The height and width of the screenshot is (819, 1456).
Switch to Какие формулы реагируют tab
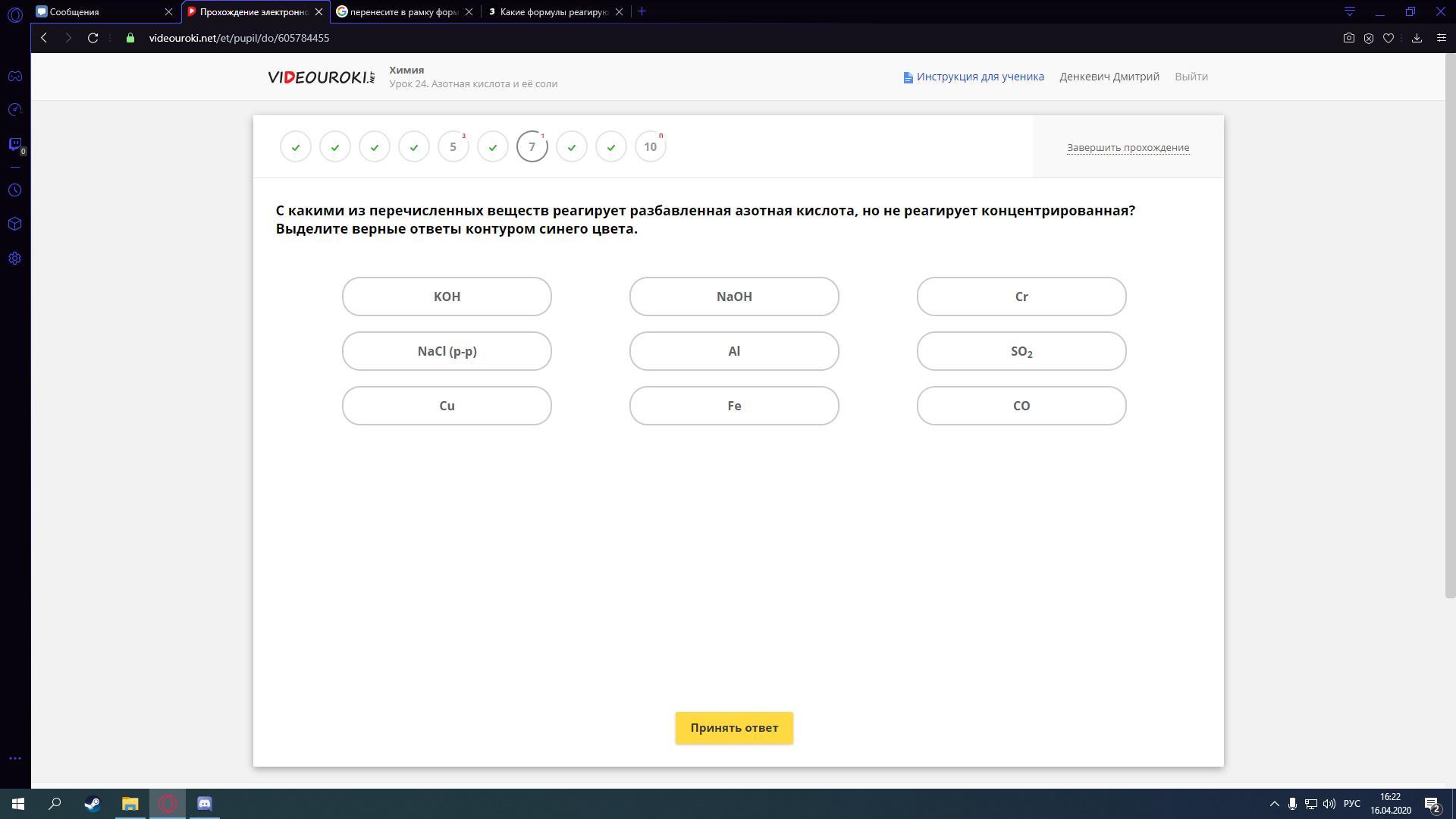[556, 12]
